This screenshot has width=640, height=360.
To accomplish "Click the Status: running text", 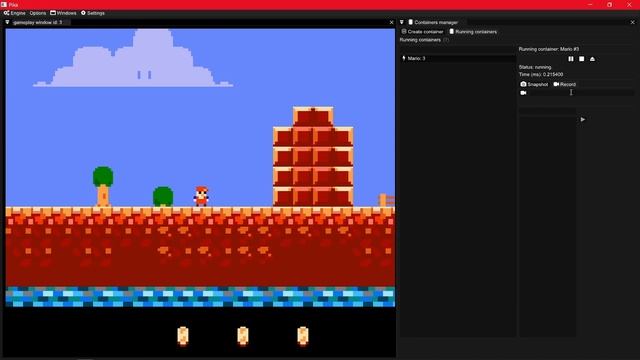I will point(535,67).
